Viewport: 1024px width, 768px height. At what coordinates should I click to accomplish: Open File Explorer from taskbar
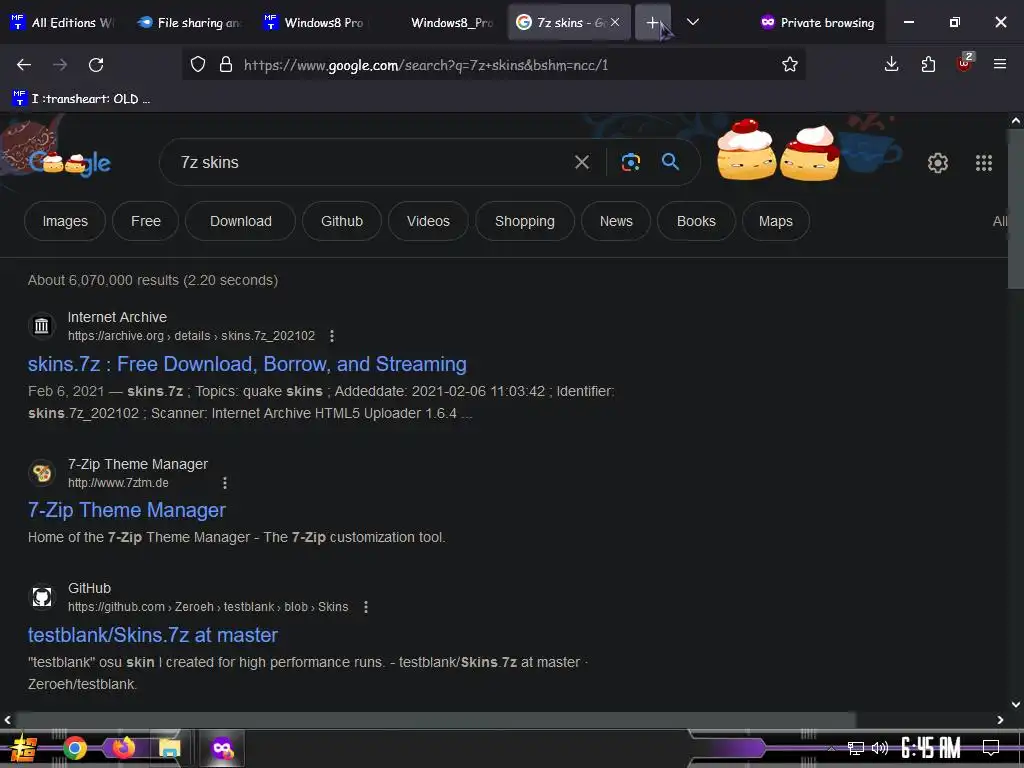click(x=169, y=748)
